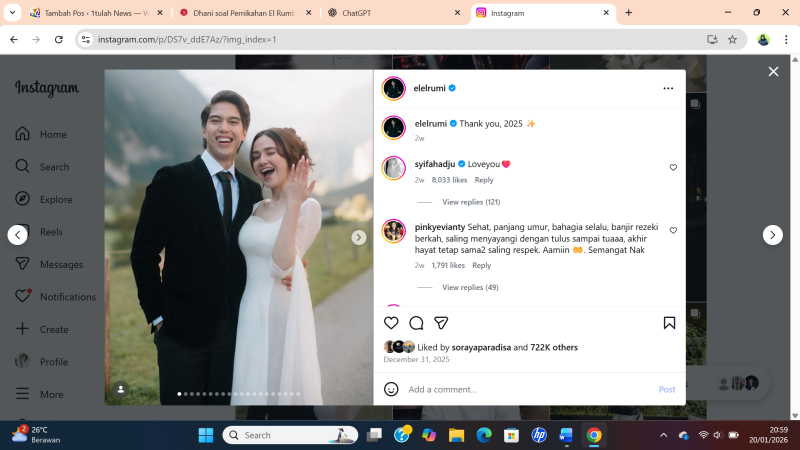Close the post overlay with X
Screen dimensions: 800x450
[x=773, y=71]
